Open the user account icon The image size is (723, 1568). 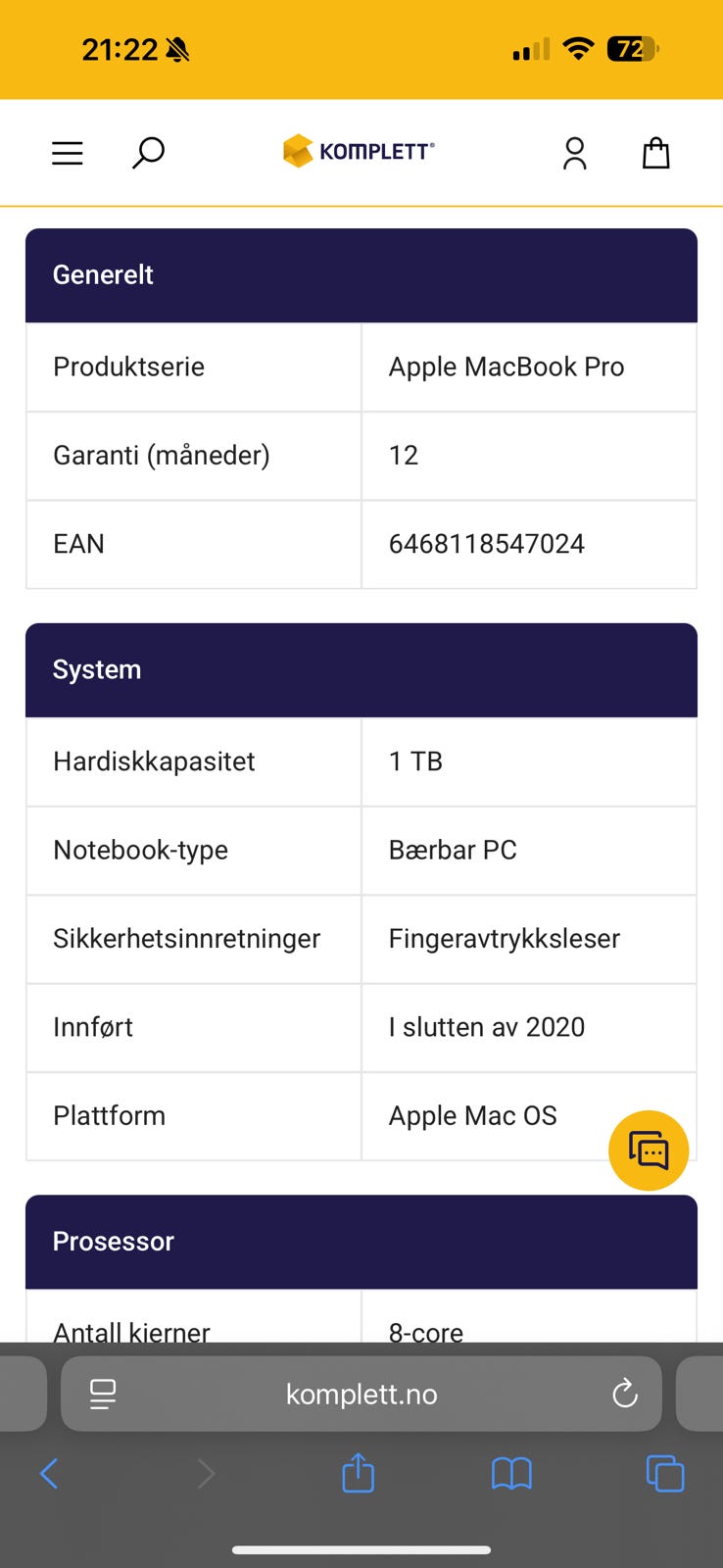tap(575, 153)
